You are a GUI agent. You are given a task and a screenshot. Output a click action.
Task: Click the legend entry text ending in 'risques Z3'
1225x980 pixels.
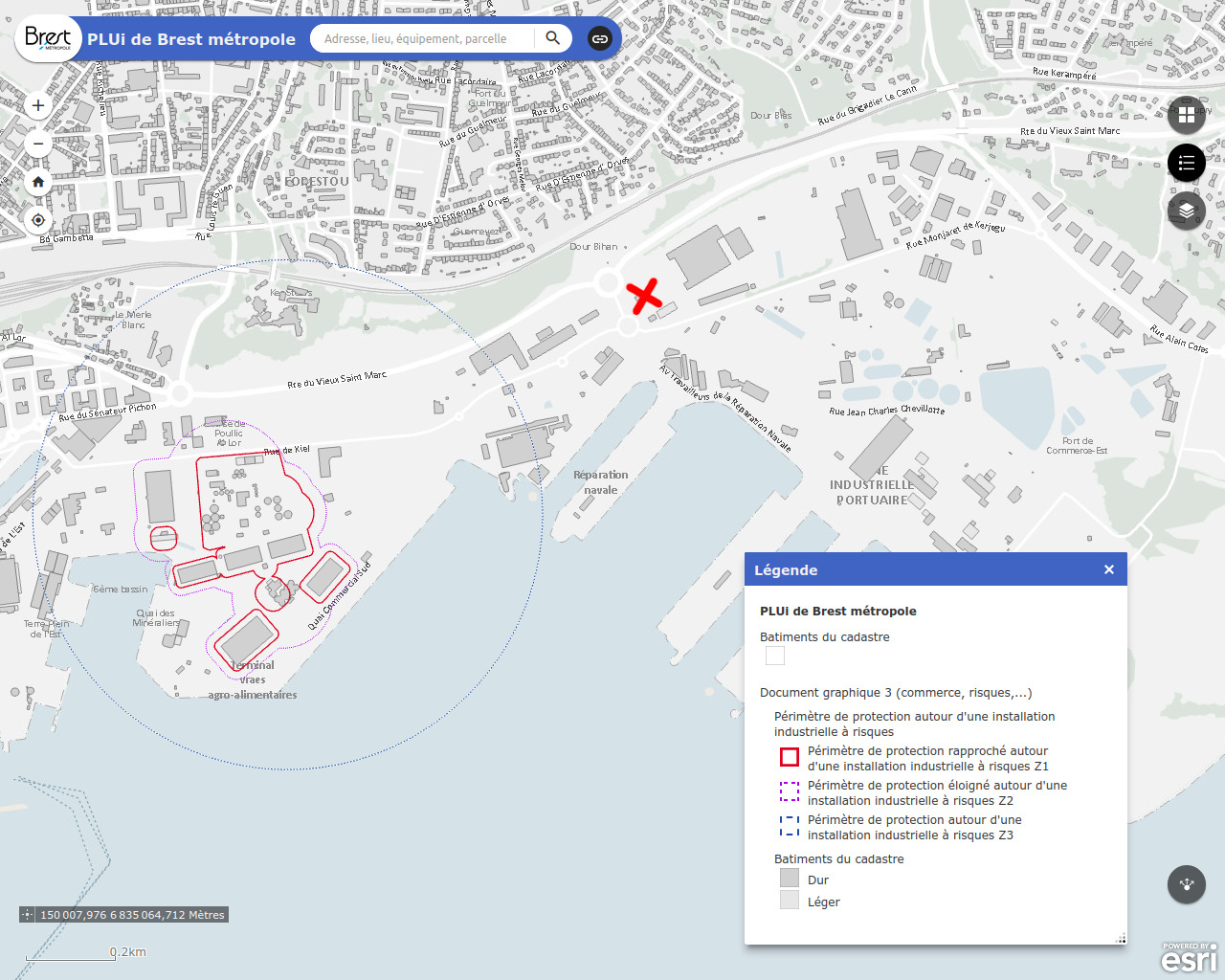[915, 828]
